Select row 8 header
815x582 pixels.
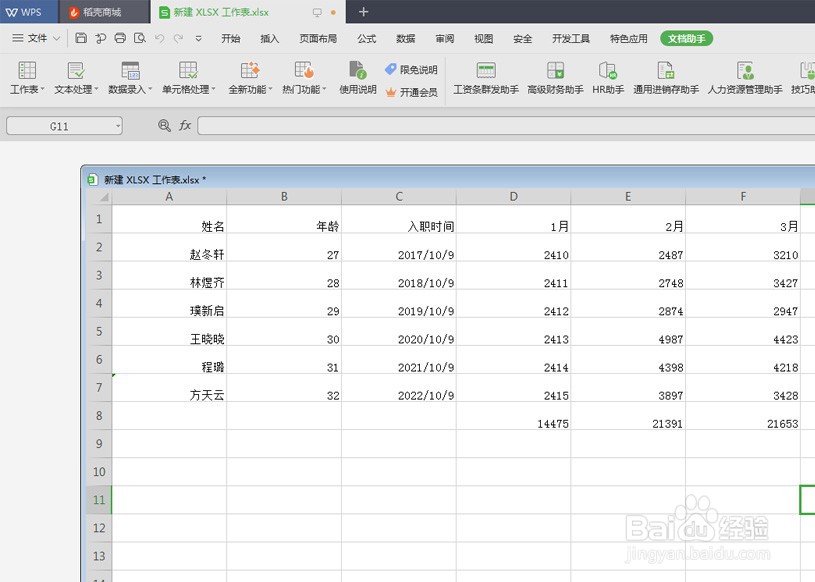pos(99,415)
